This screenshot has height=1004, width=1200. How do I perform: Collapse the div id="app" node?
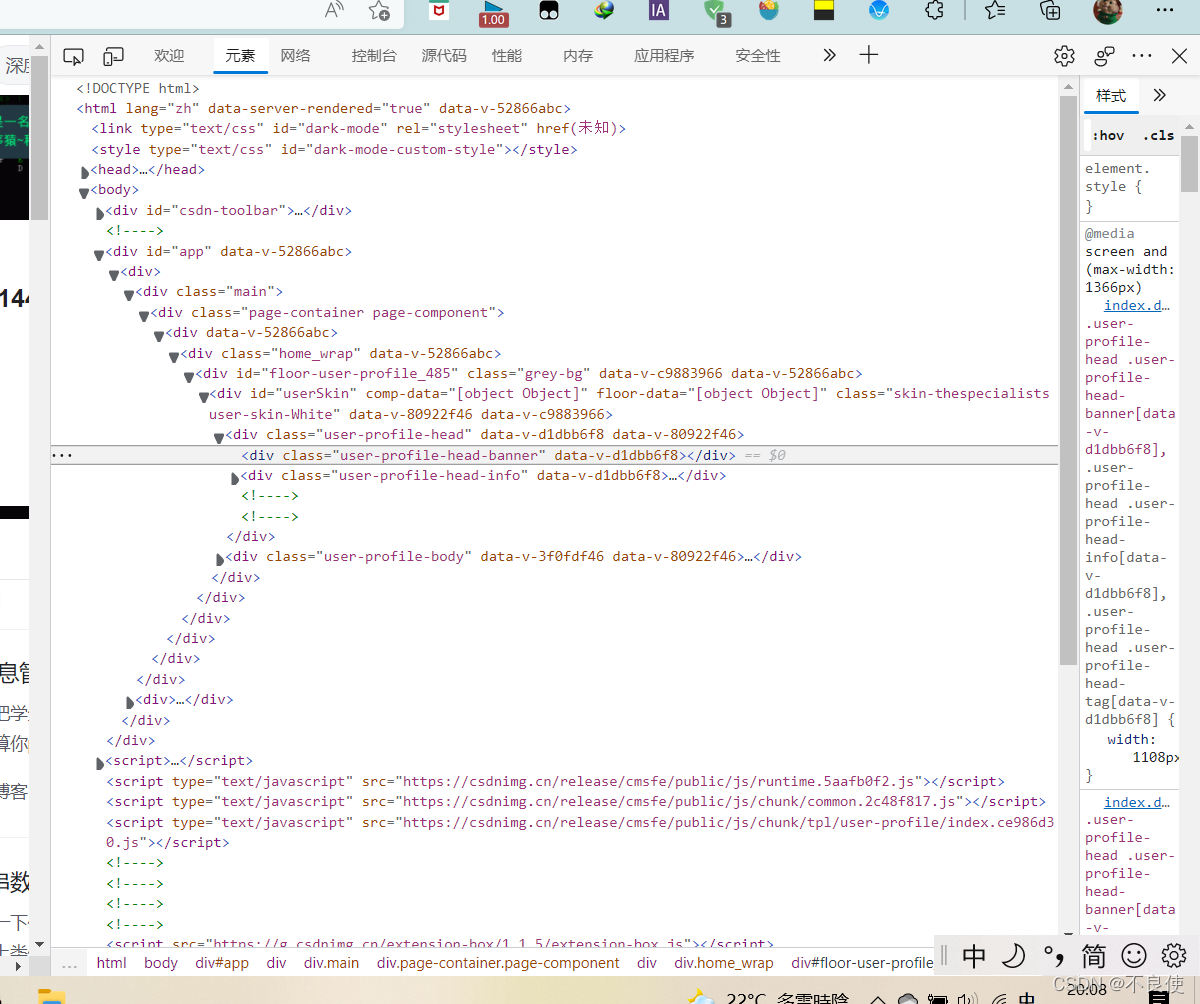[98, 254]
